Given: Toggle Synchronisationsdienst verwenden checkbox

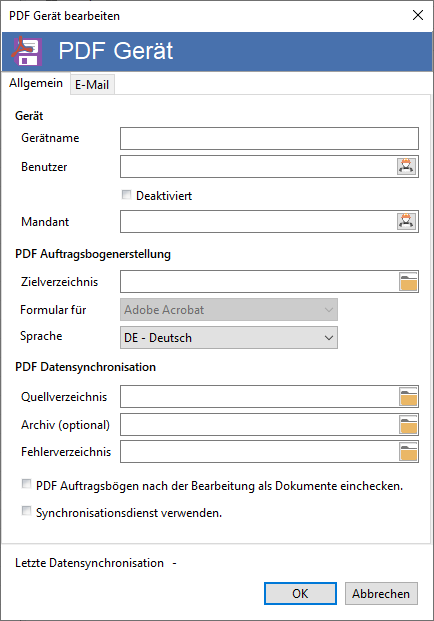Looking at the screenshot, I should coord(27,511).
